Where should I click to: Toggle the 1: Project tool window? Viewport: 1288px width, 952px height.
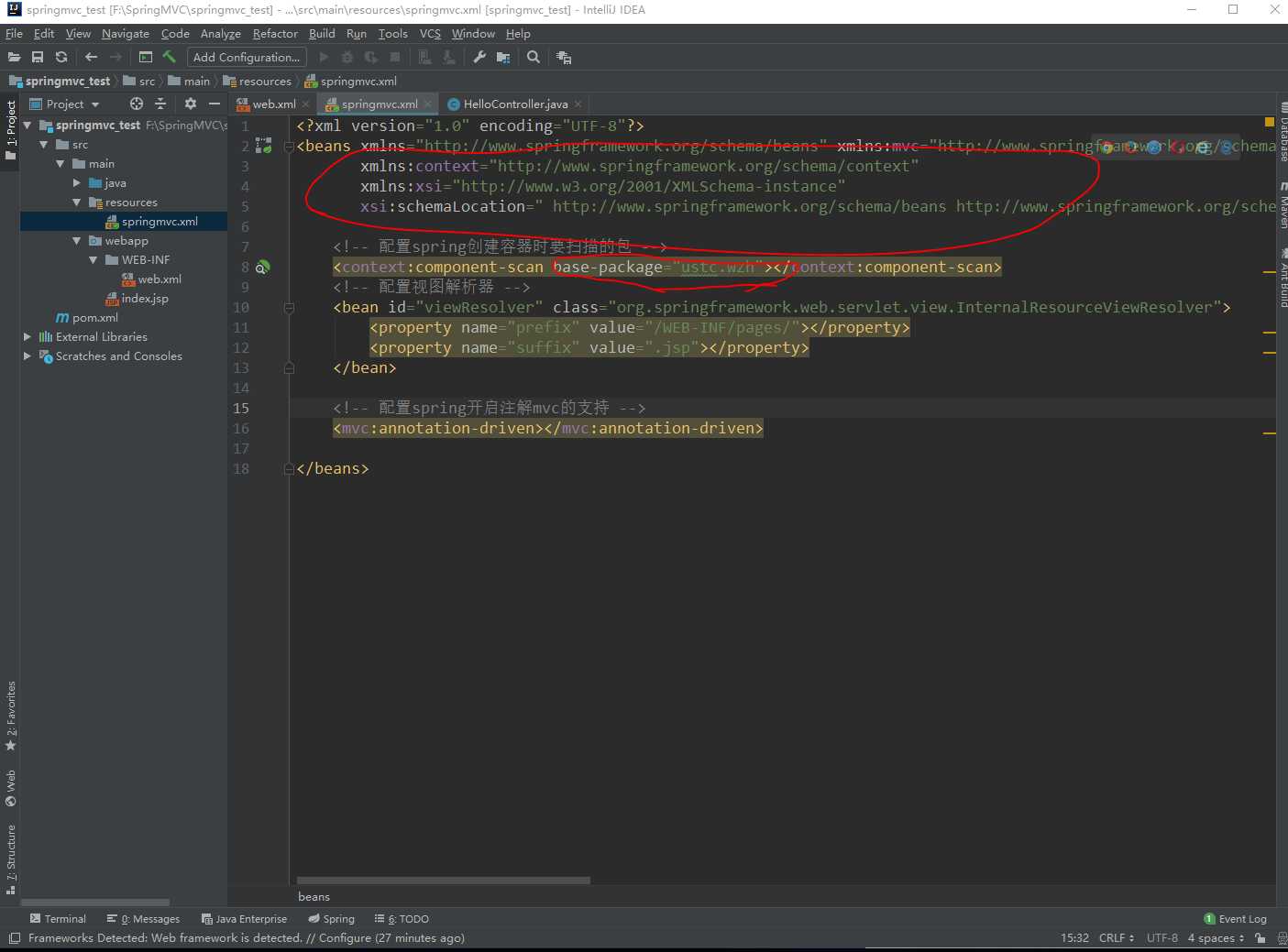10,130
